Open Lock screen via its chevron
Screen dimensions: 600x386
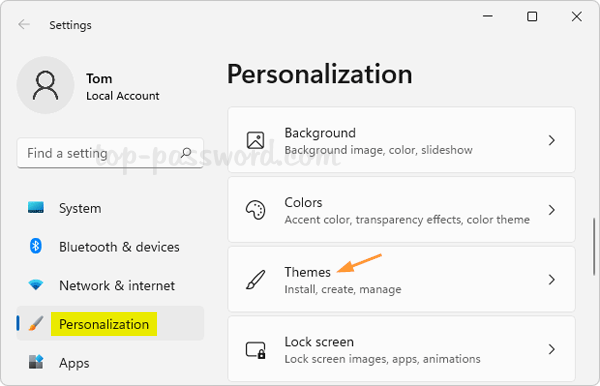[551, 349]
